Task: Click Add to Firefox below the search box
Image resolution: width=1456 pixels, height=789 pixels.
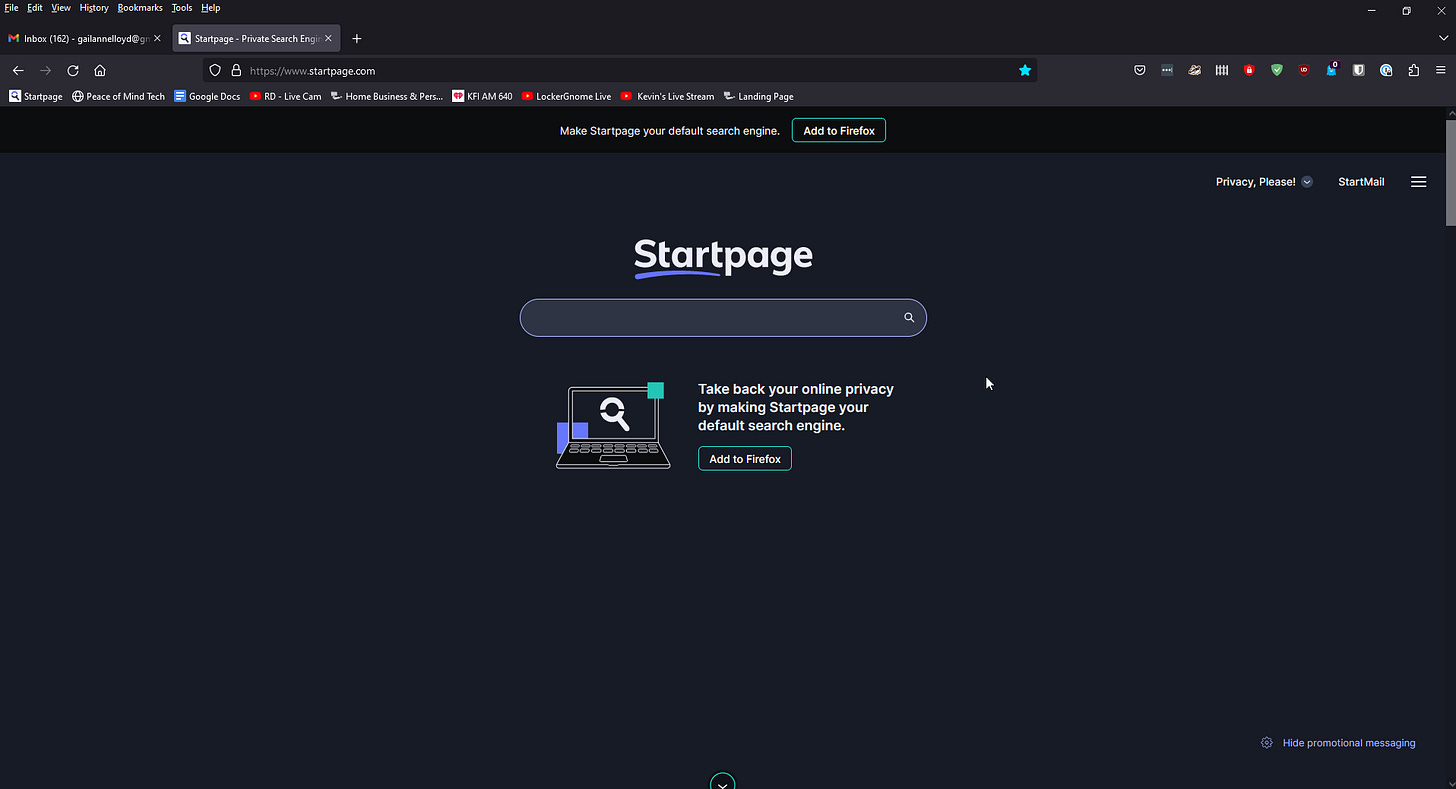Action: (x=745, y=459)
